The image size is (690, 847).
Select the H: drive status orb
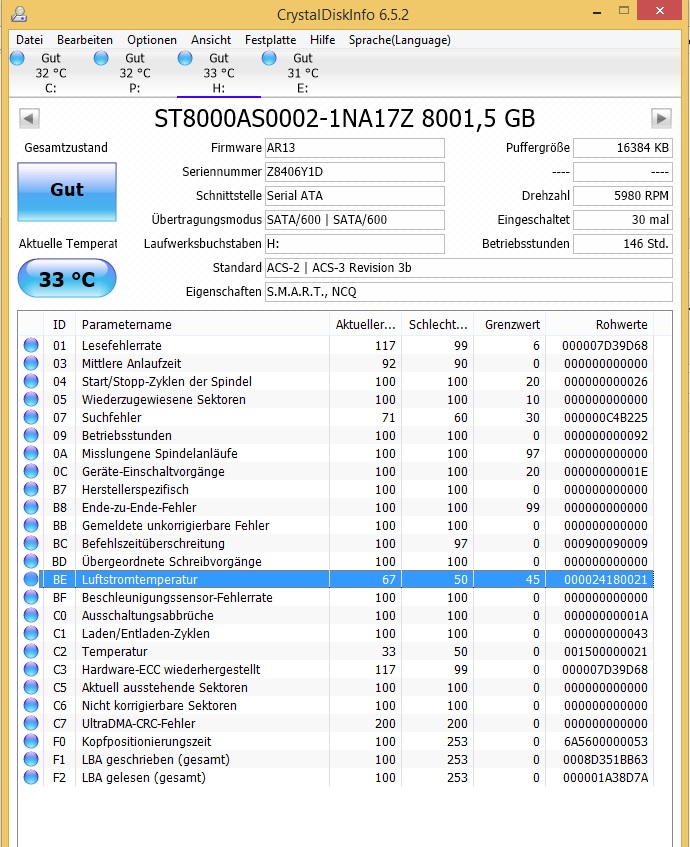185,58
